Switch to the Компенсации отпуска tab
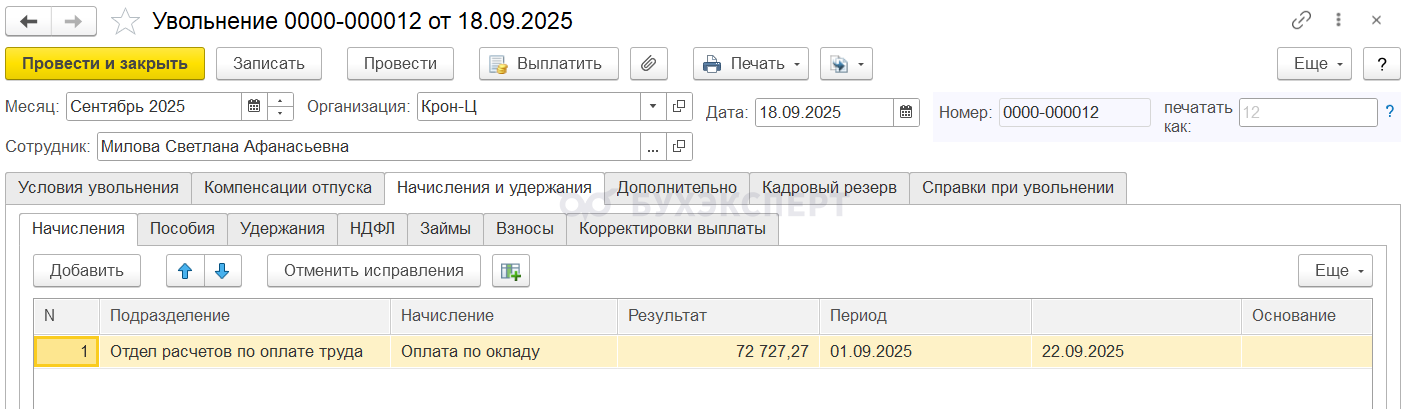The image size is (1403, 409). pyautogui.click(x=288, y=187)
